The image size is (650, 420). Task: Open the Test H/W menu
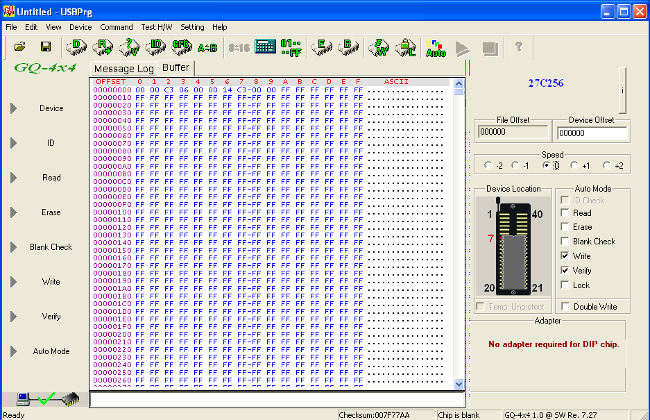[156, 27]
